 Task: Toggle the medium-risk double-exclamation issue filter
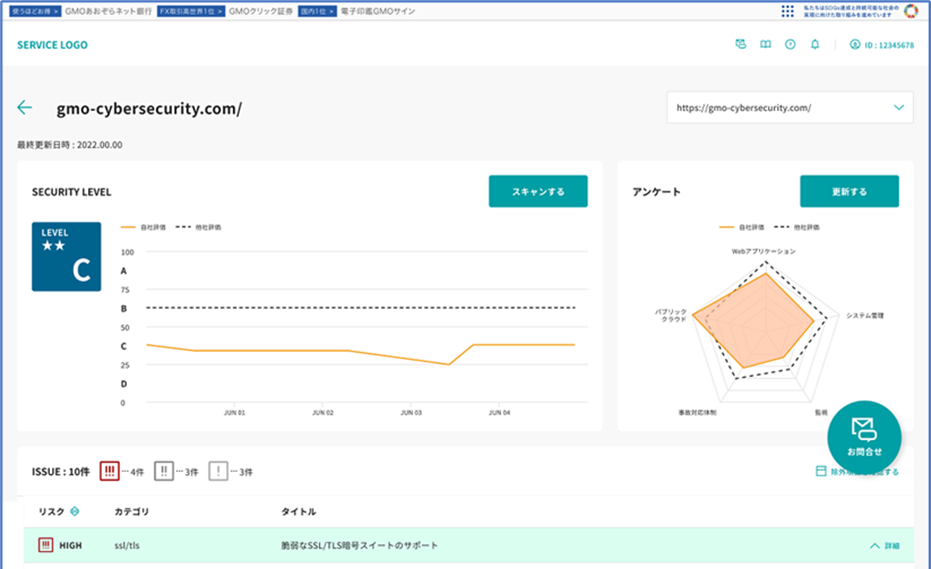click(164, 471)
